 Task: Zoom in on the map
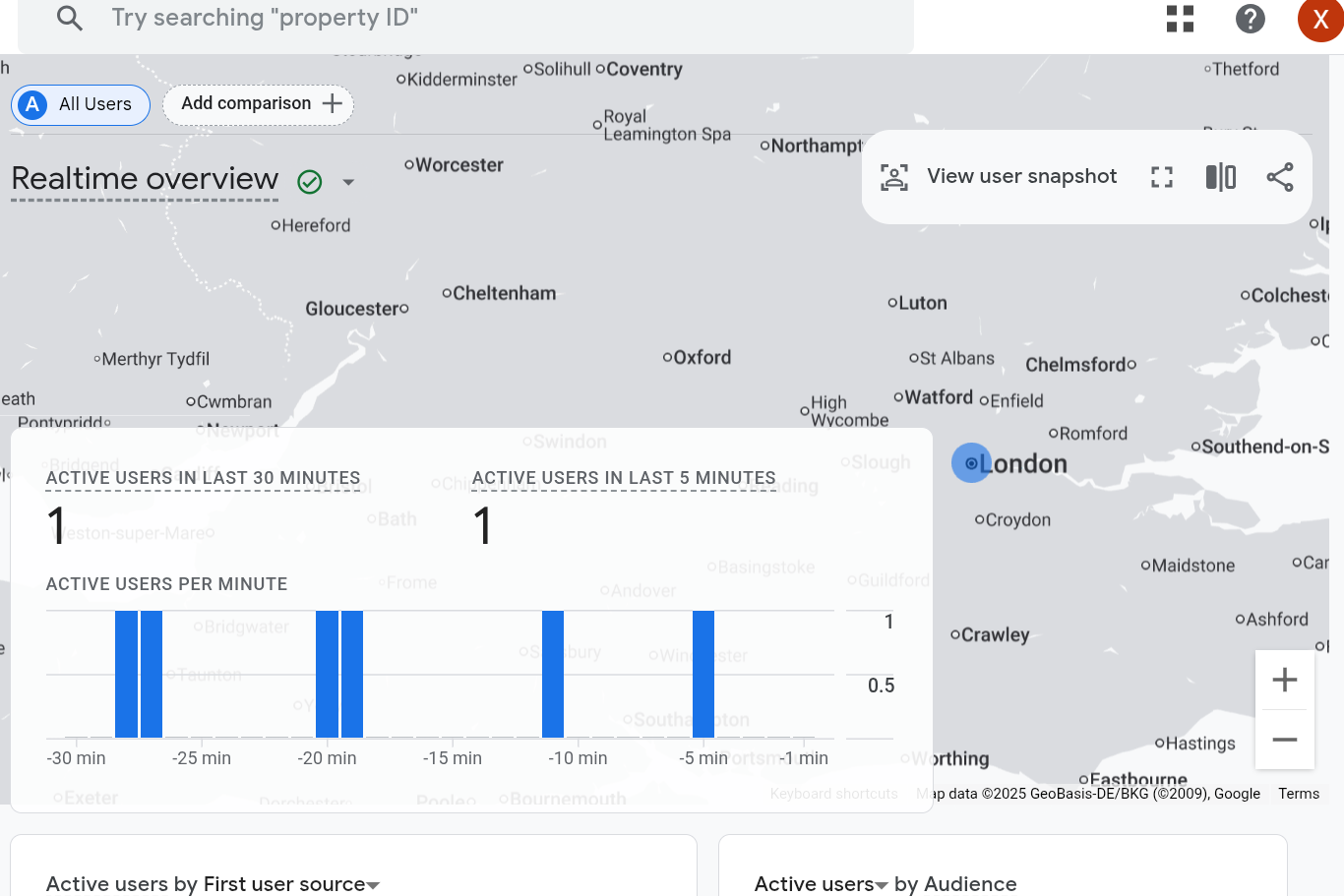1284,680
